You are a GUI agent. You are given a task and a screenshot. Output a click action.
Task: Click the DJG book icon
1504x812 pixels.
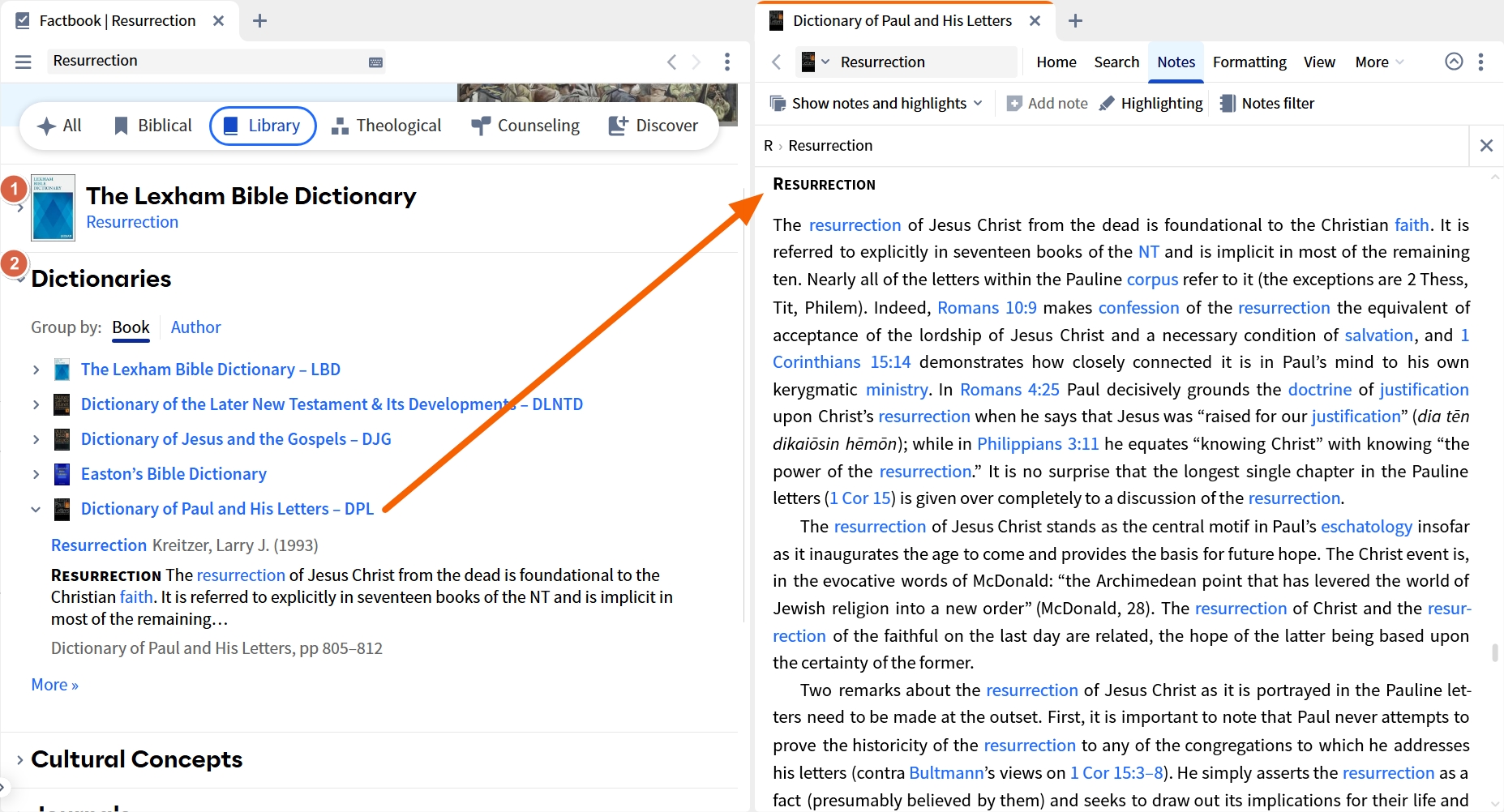click(x=62, y=439)
